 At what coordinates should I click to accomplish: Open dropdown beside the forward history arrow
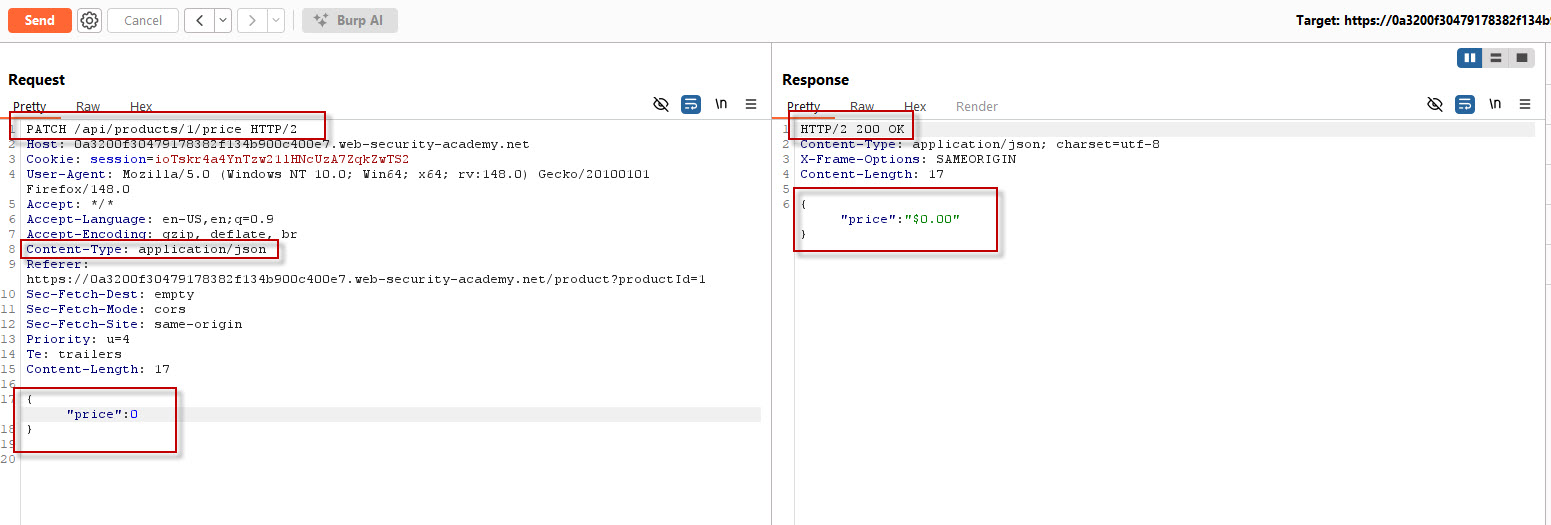click(275, 20)
